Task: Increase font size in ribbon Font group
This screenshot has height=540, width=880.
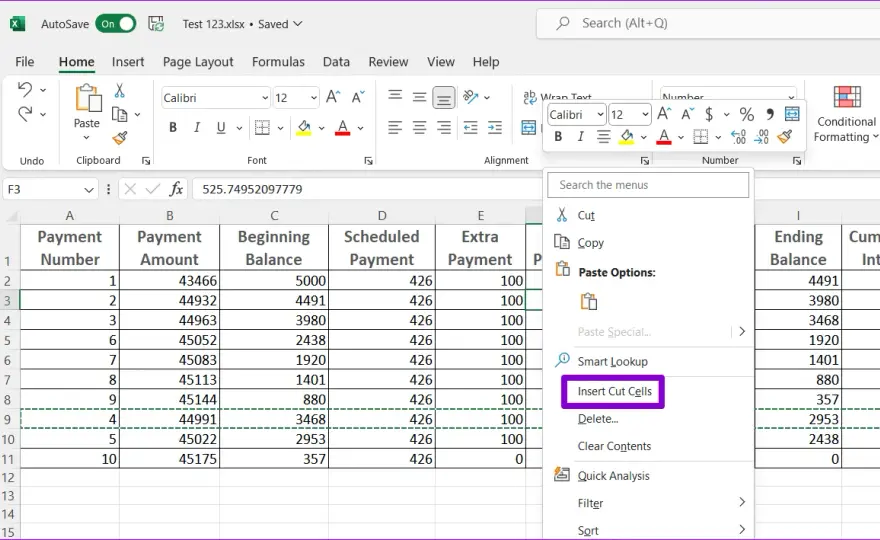Action: [333, 97]
